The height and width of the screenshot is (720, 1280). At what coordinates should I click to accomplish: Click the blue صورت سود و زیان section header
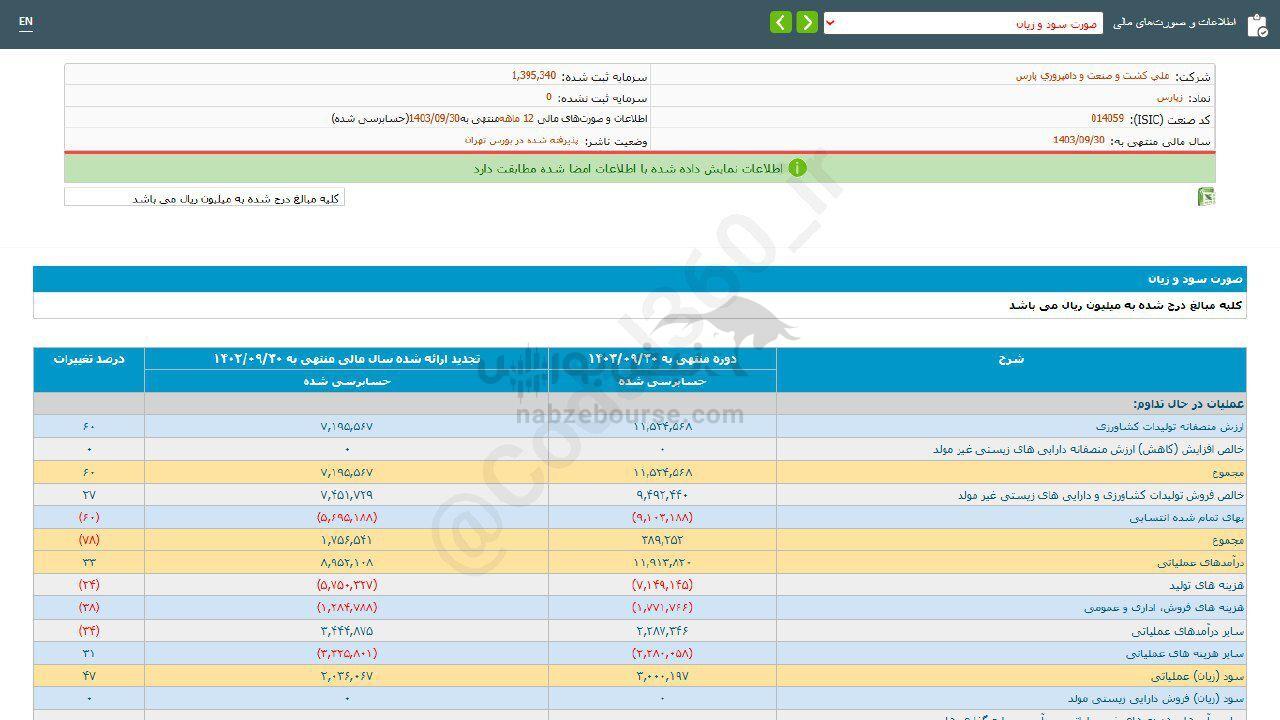point(640,279)
